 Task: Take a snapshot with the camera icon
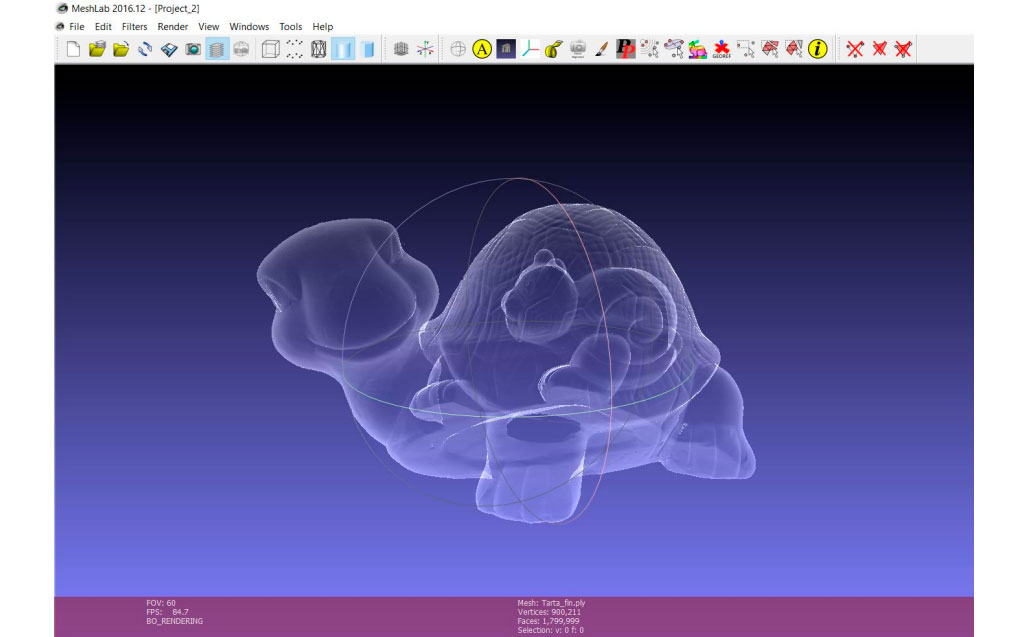click(x=193, y=49)
